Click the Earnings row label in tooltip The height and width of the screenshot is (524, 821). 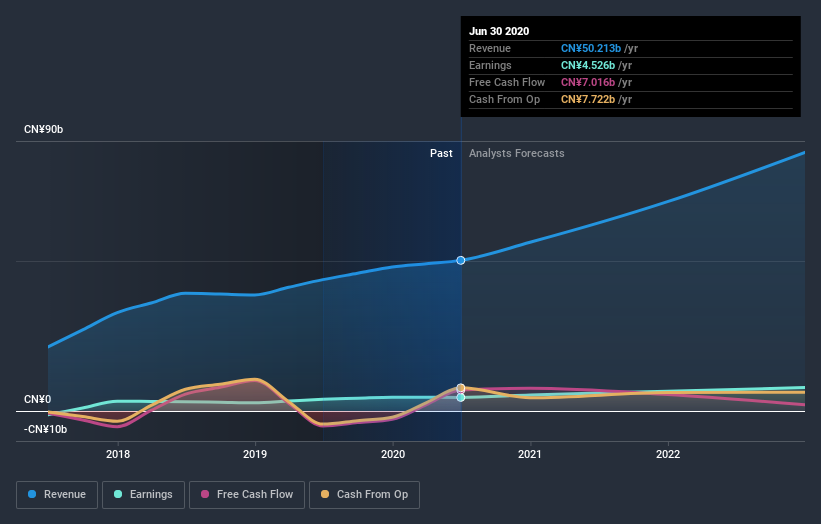(x=490, y=65)
